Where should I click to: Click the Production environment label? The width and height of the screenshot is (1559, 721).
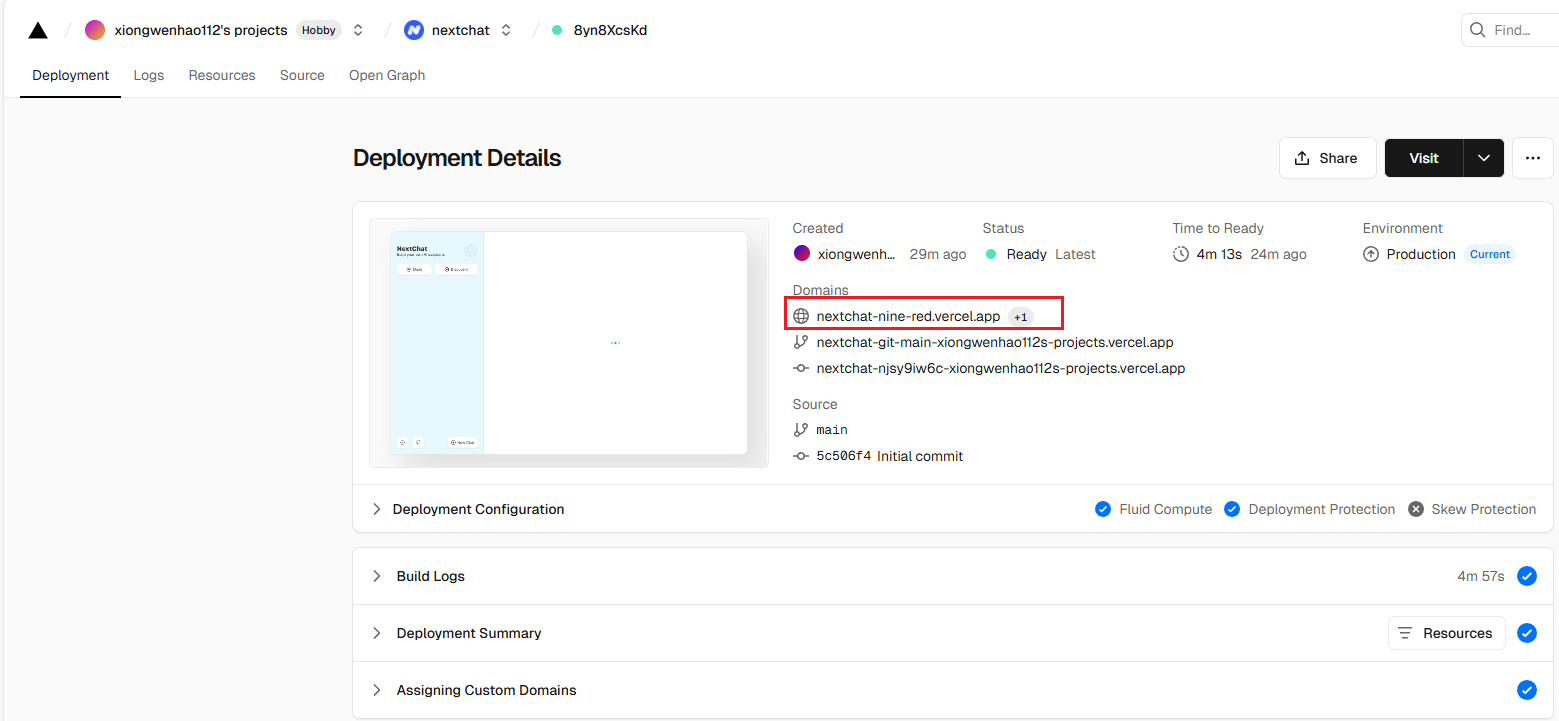point(1421,254)
